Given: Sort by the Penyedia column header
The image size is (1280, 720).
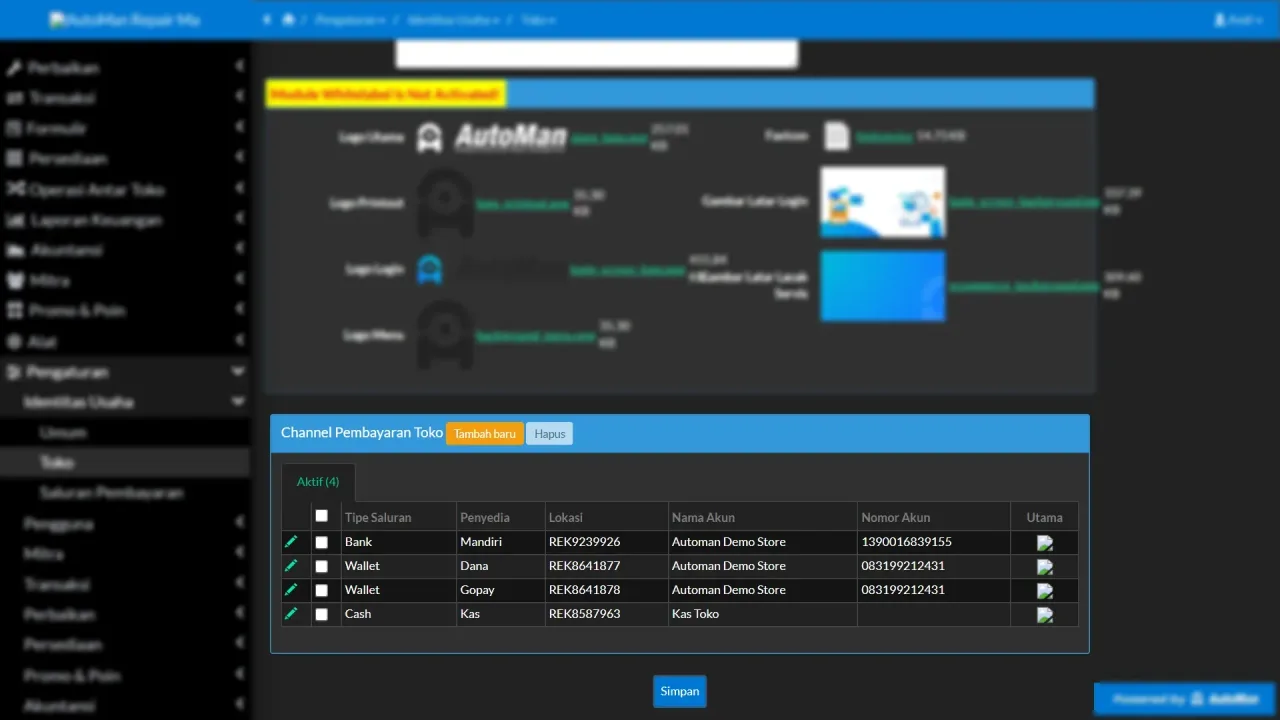Looking at the screenshot, I should 485,517.
